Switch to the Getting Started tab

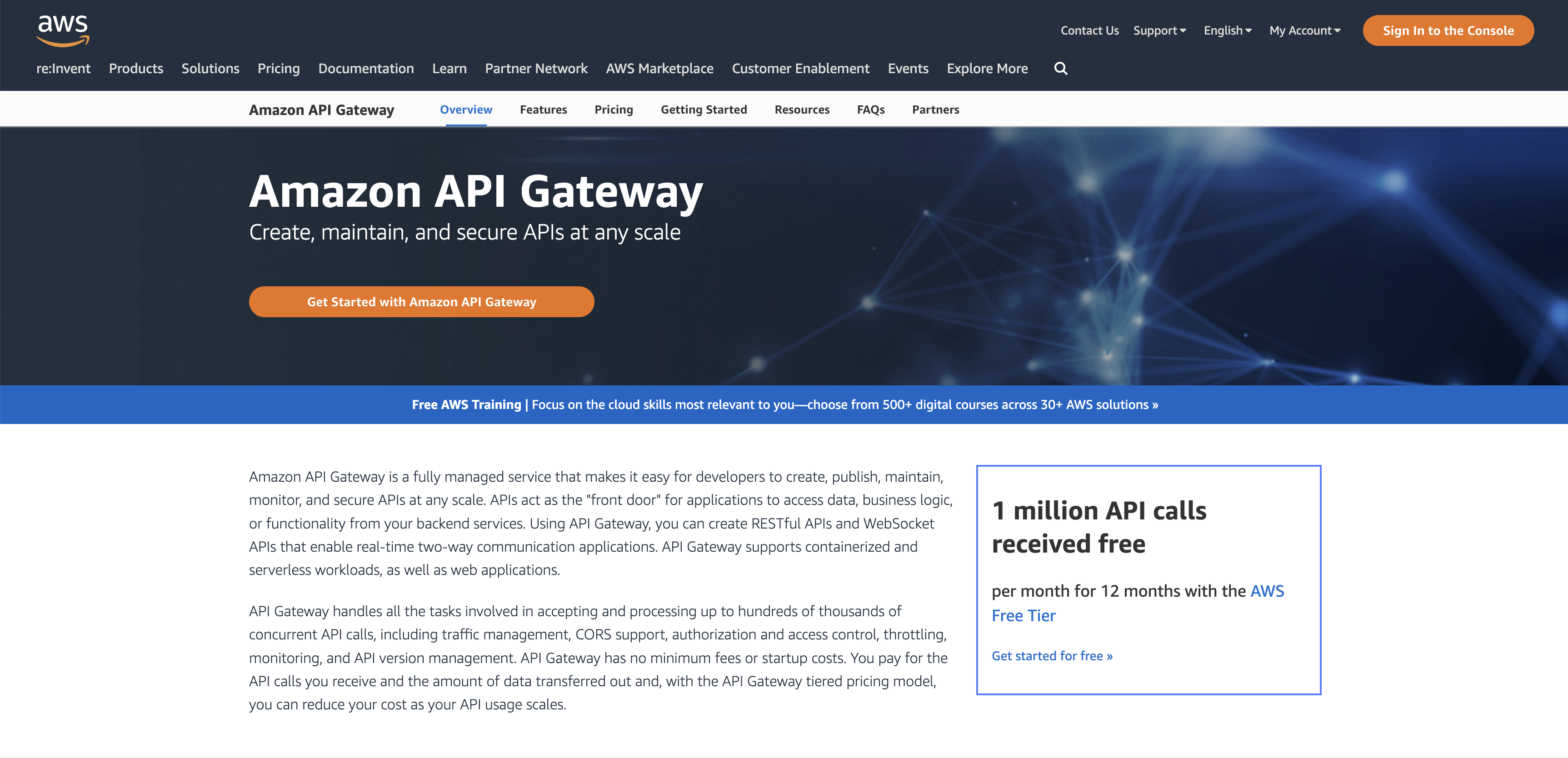point(704,110)
